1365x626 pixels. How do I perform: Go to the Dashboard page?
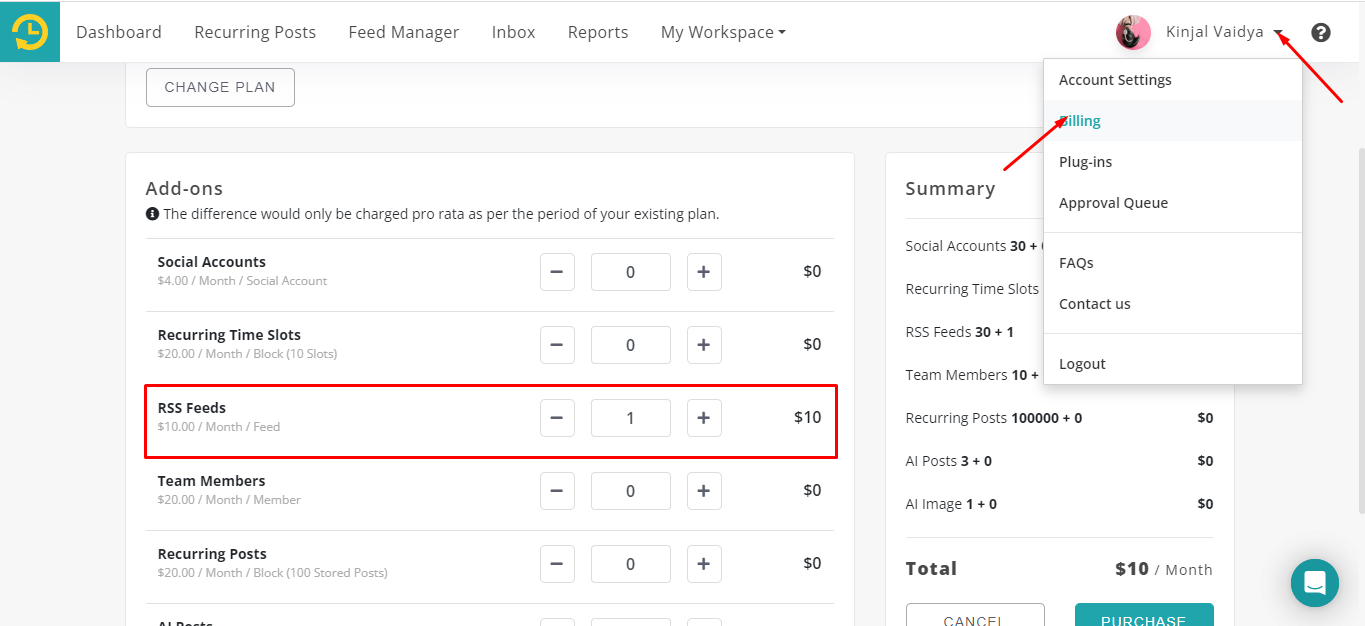[x=119, y=33]
